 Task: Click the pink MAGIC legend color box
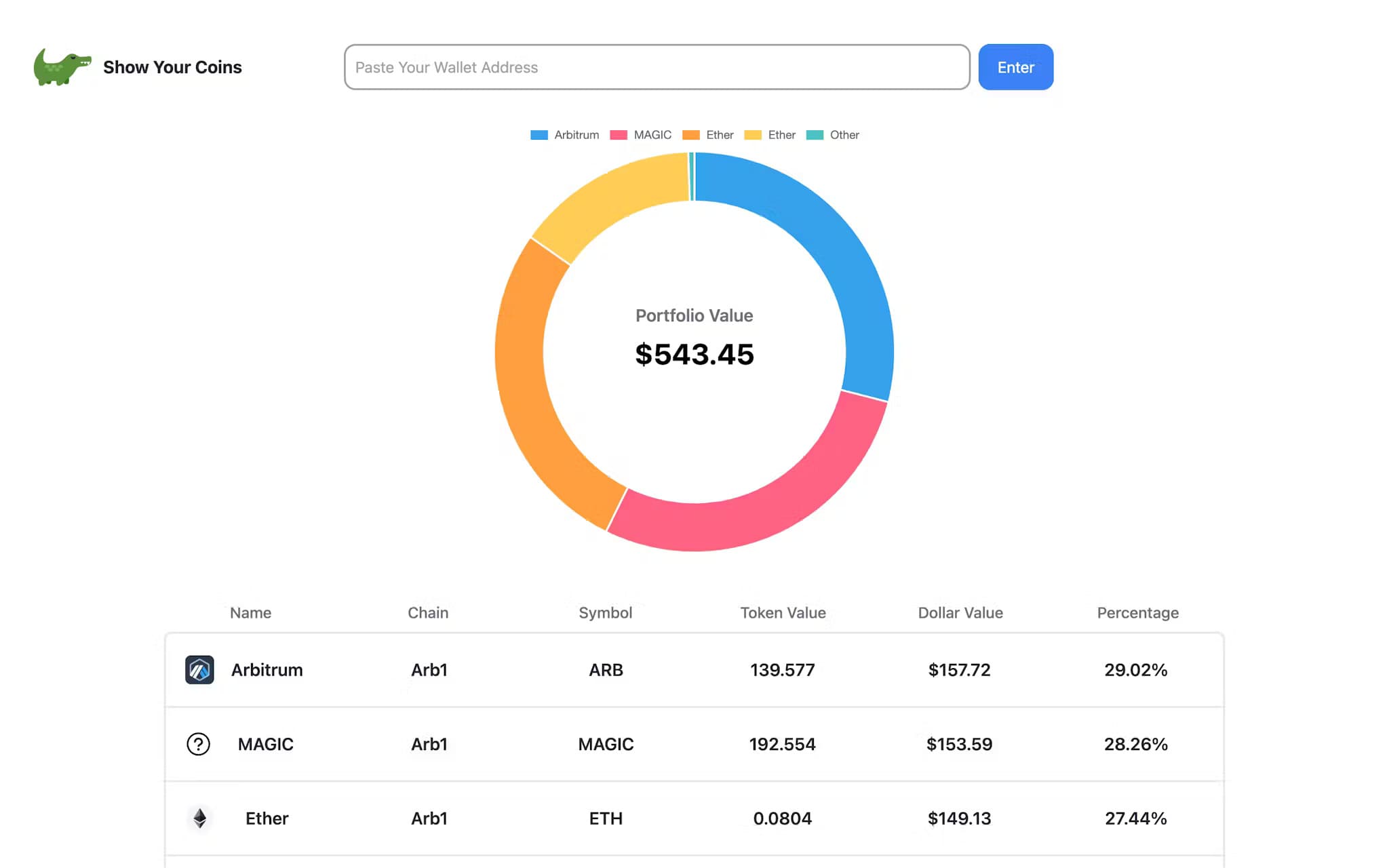click(x=619, y=134)
